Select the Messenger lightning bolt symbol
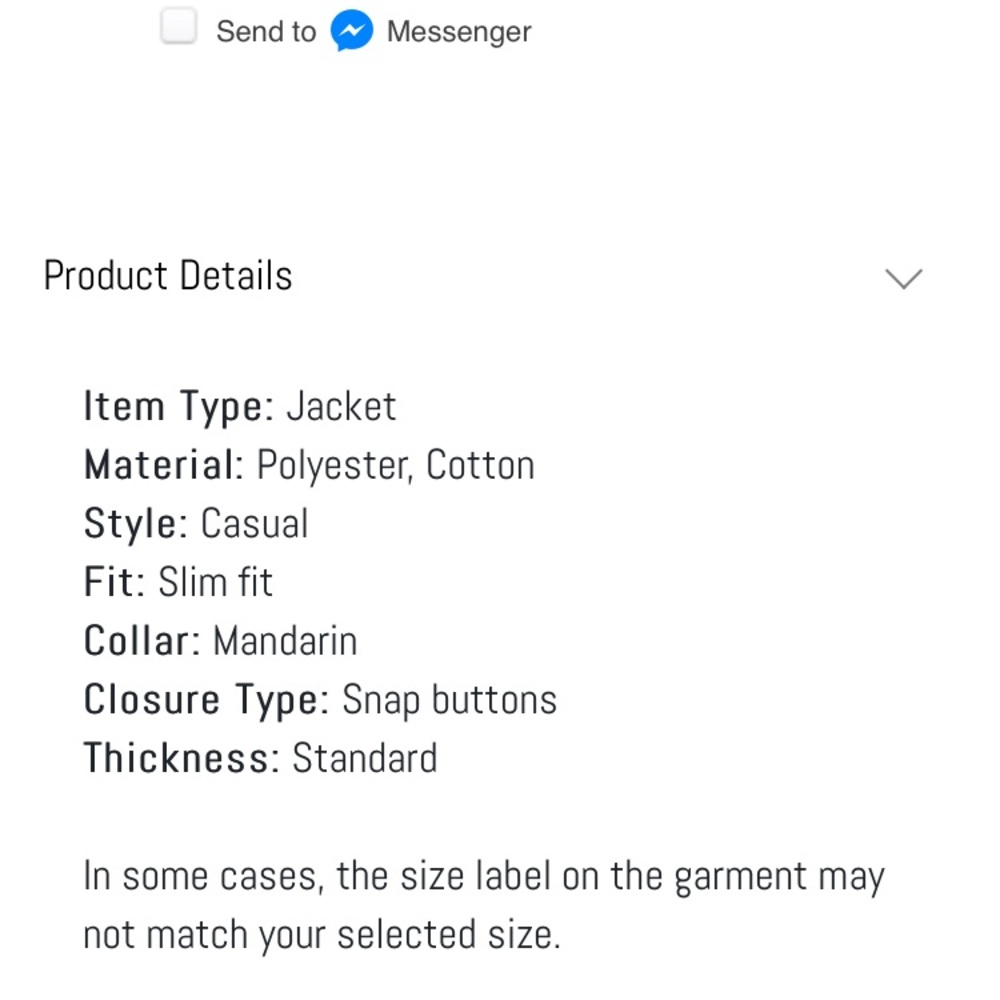This screenshot has width=1000, height=1000. click(x=352, y=30)
